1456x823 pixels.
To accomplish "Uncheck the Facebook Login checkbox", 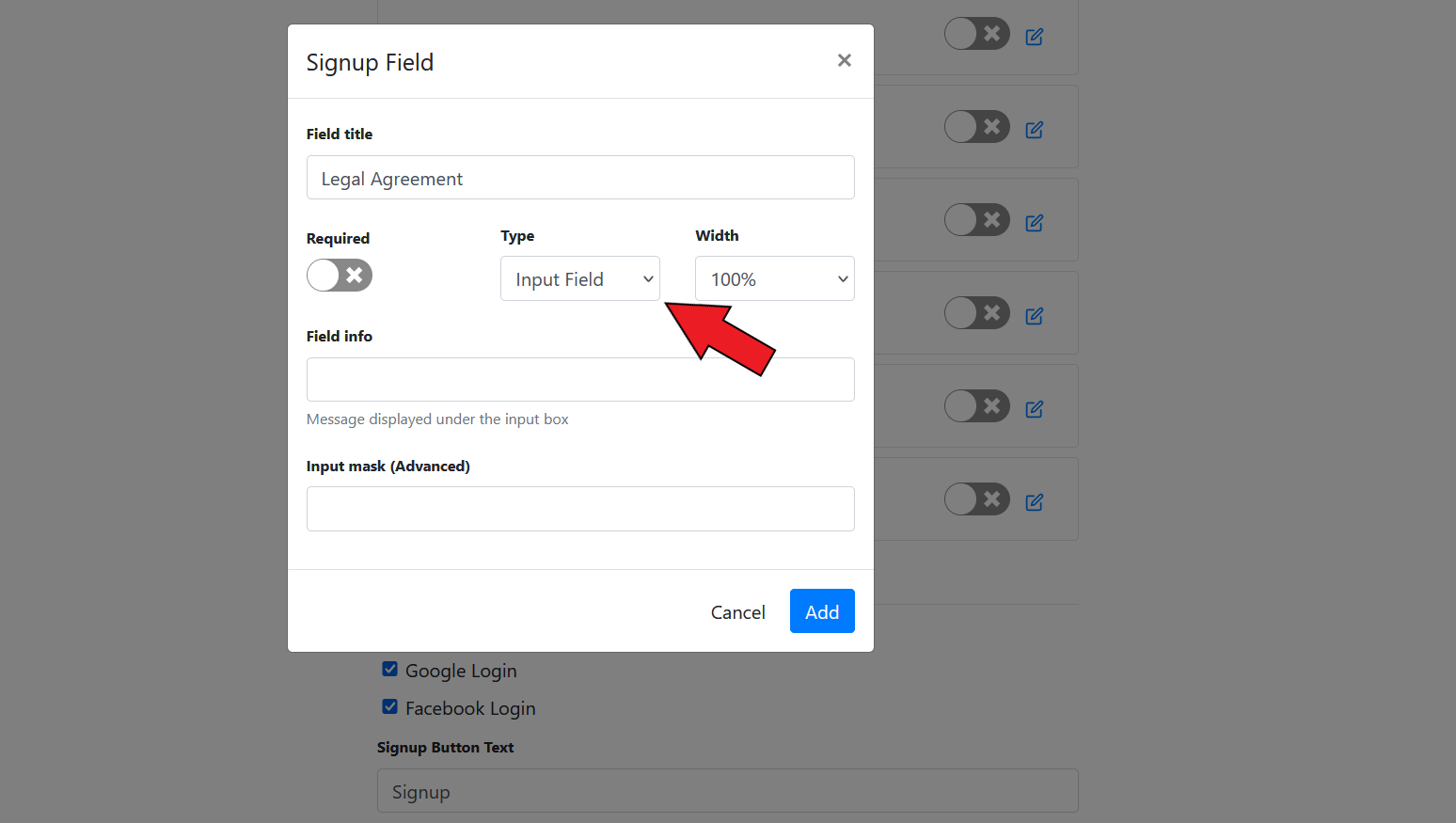I will pyautogui.click(x=389, y=707).
